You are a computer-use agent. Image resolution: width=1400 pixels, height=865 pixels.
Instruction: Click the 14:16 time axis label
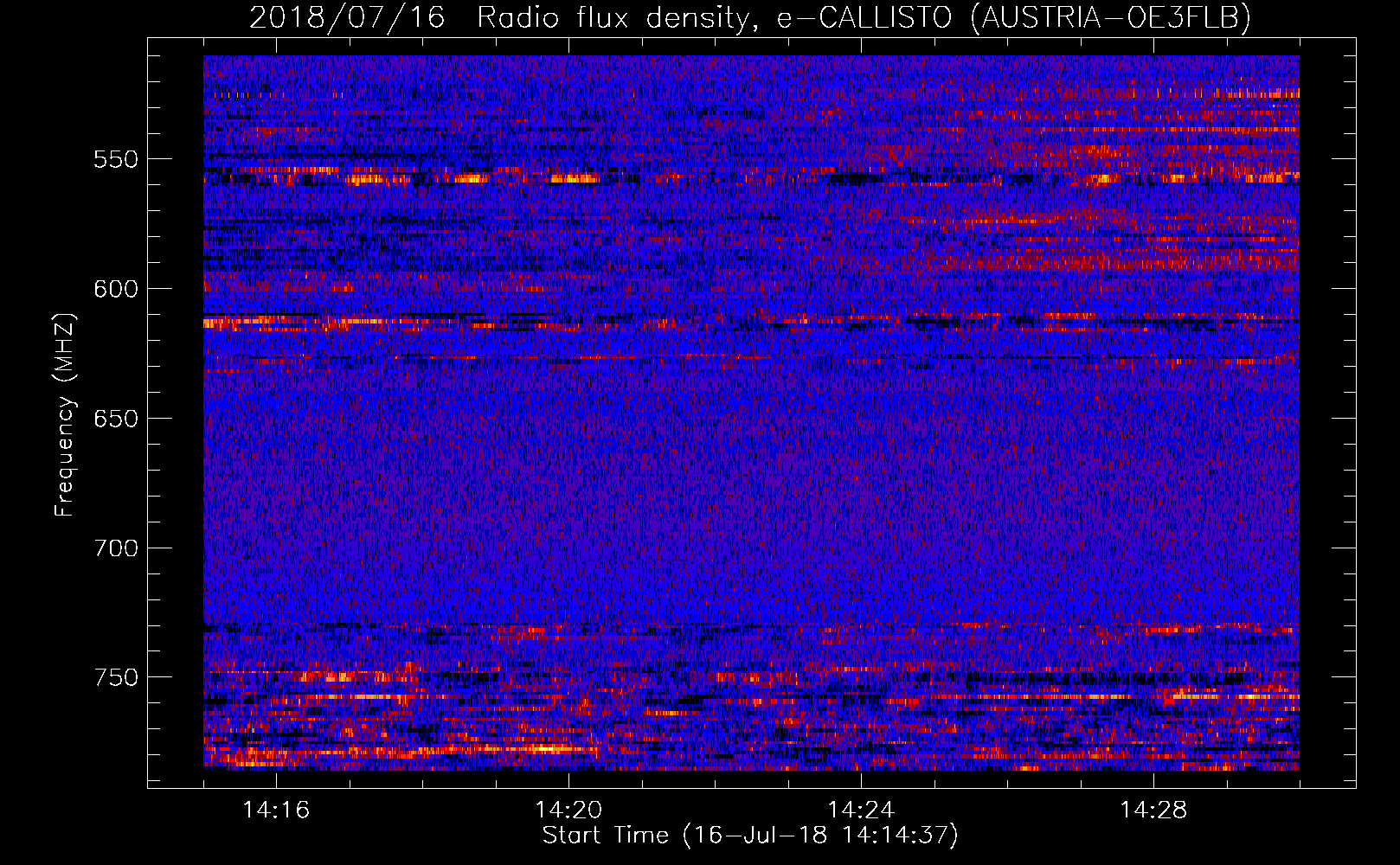coord(276,811)
